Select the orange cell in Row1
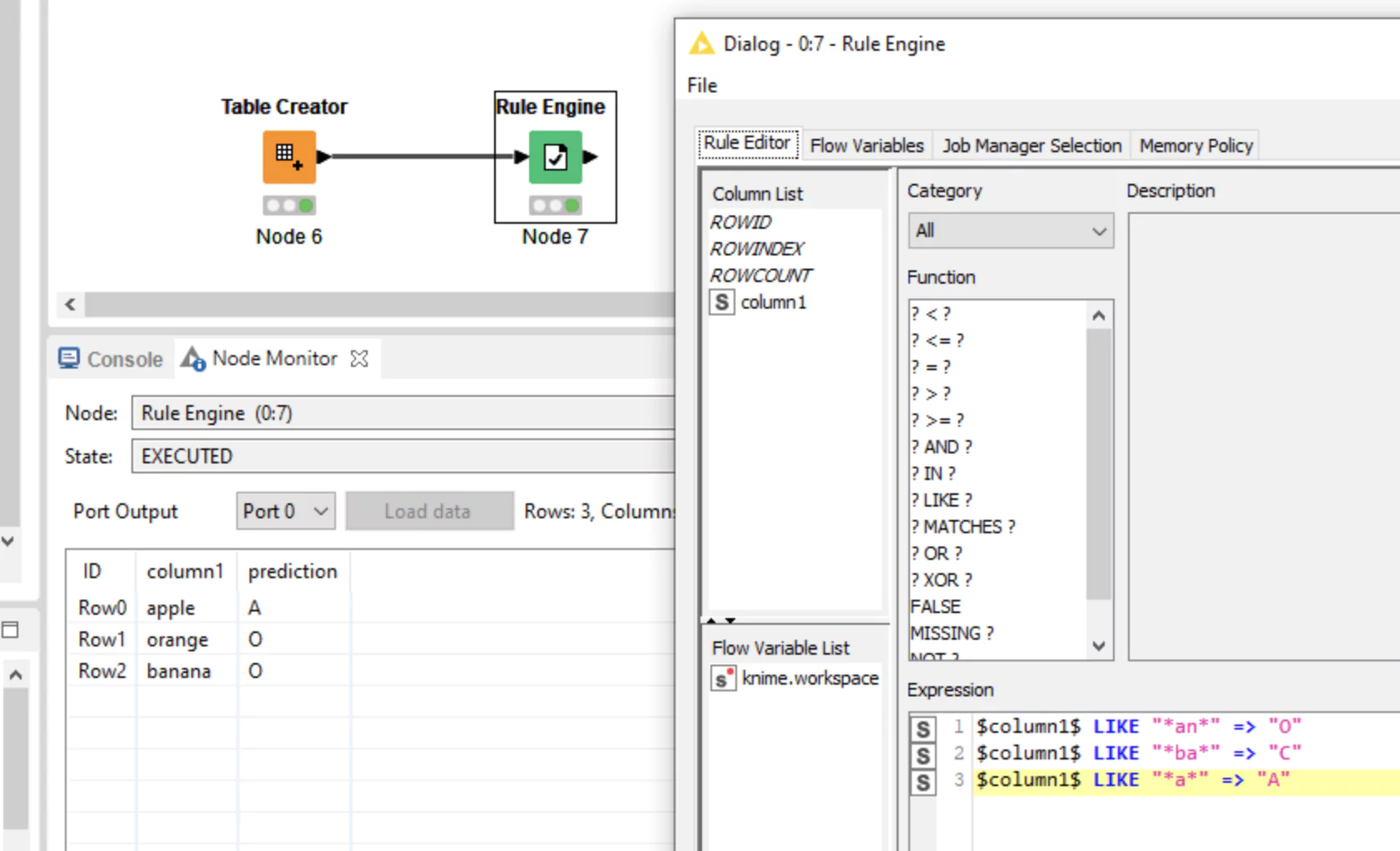This screenshot has width=1400, height=851. pyautogui.click(x=178, y=639)
